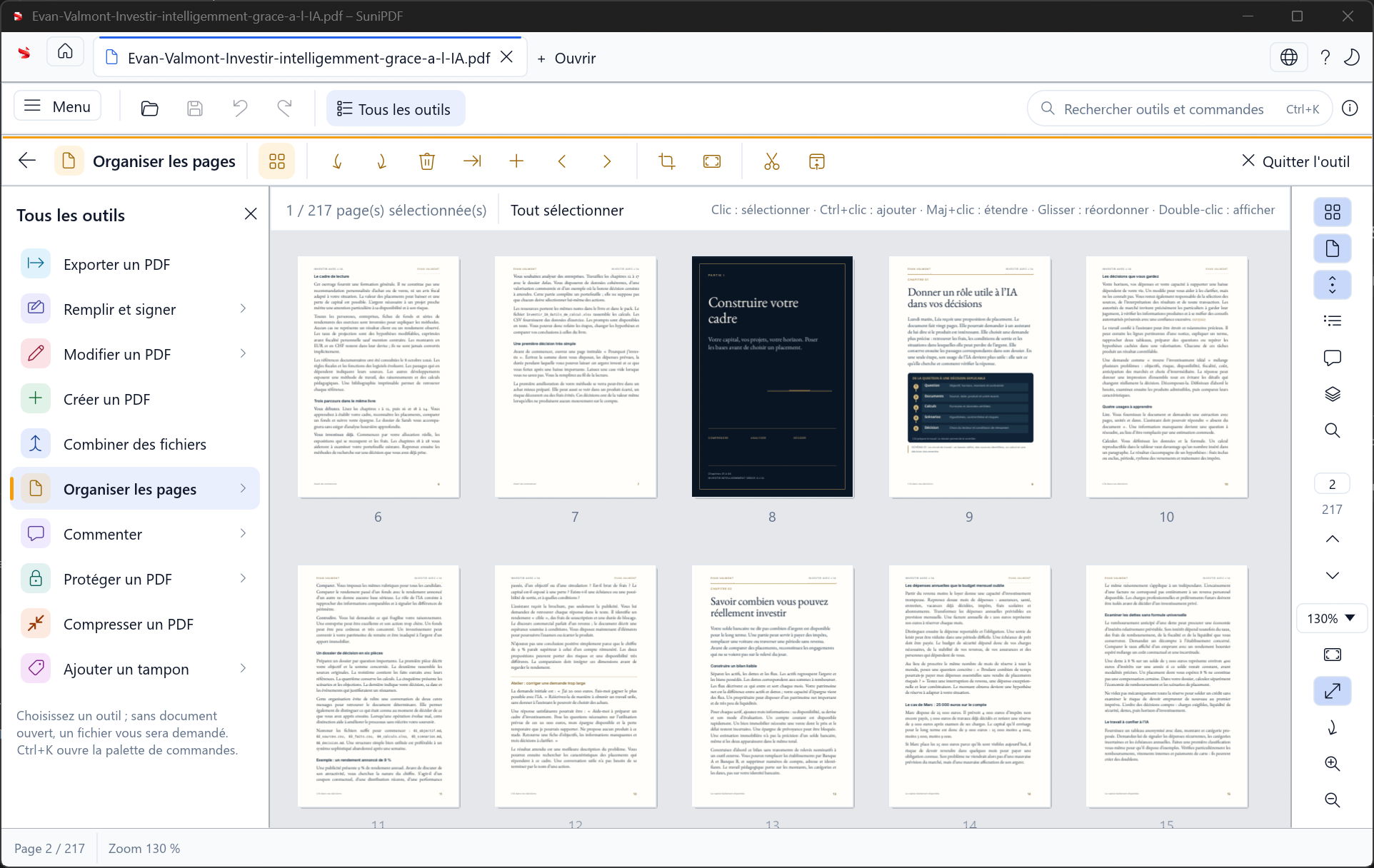Screen dimensions: 1374x868
Task: Open the 130% zoom dropdown
Action: click(x=1332, y=618)
